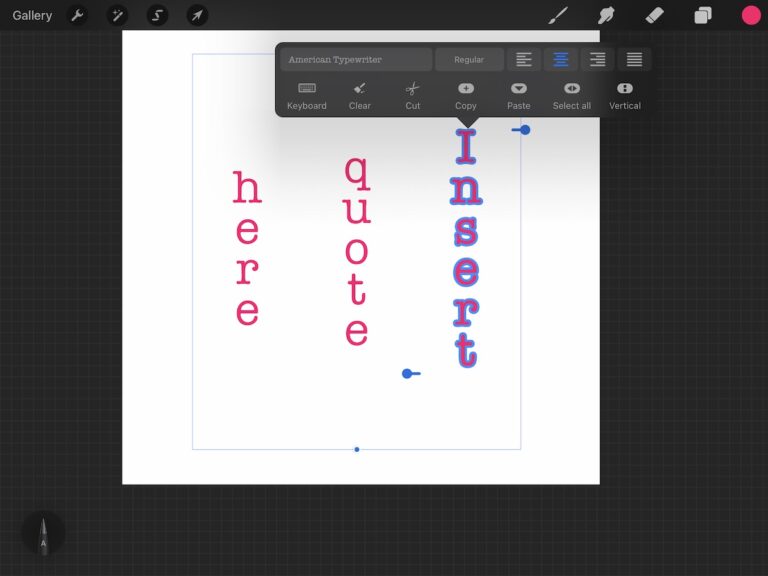The image size is (768, 576).
Task: Select the Smudge tool
Action: pyautogui.click(x=606, y=15)
